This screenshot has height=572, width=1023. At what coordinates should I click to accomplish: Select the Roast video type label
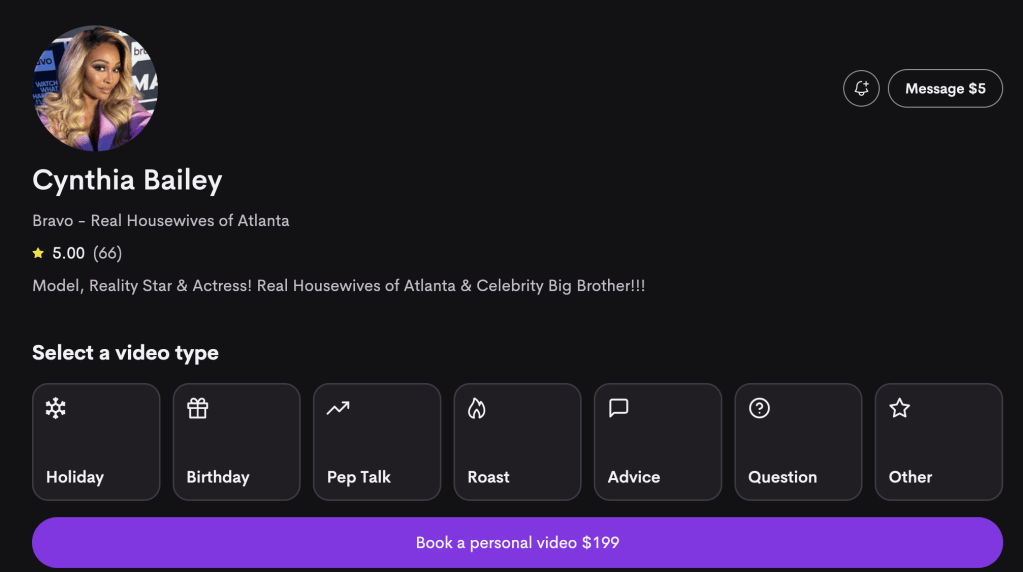(x=489, y=477)
